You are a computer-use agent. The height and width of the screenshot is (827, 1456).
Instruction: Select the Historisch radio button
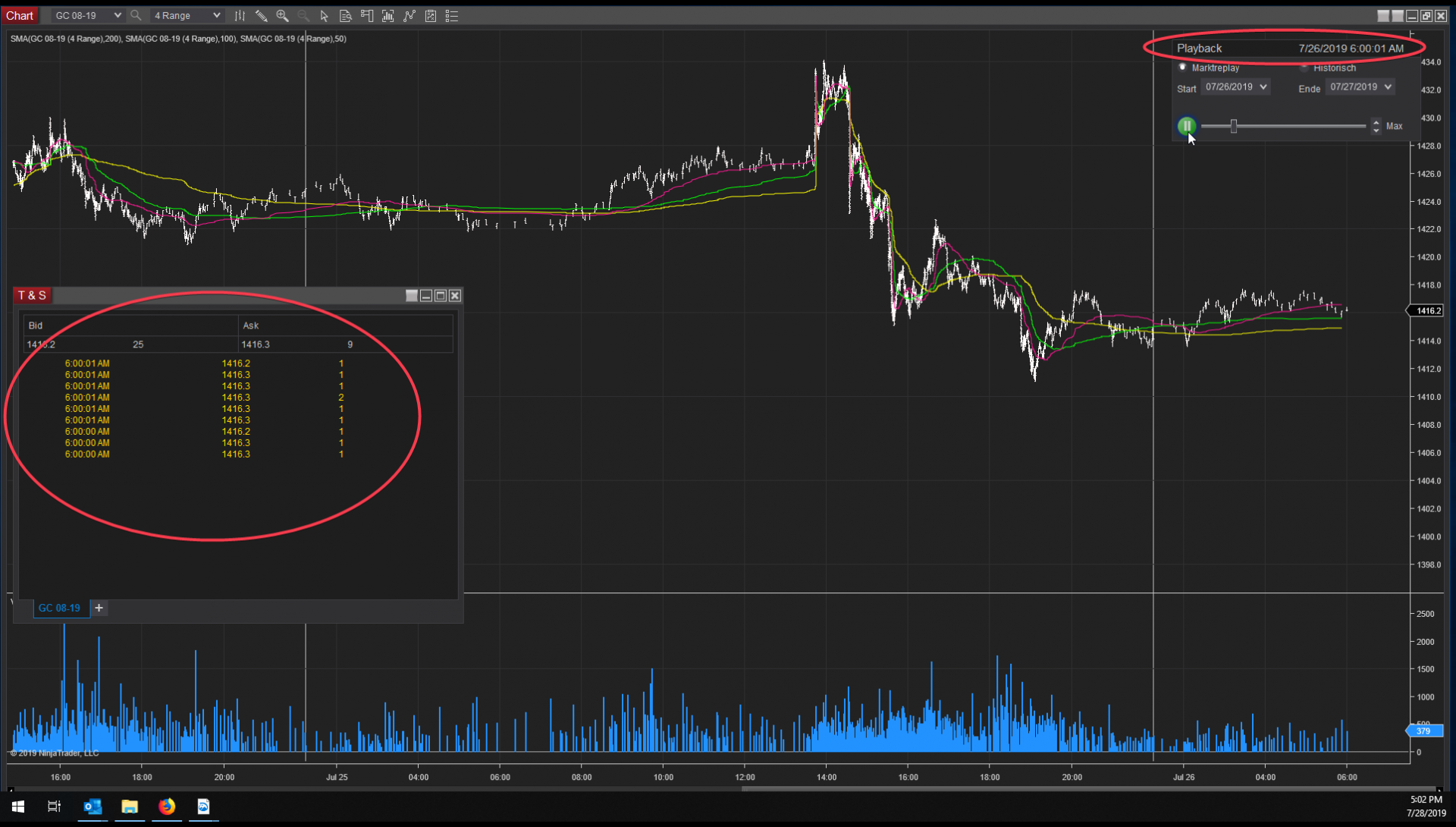1304,67
